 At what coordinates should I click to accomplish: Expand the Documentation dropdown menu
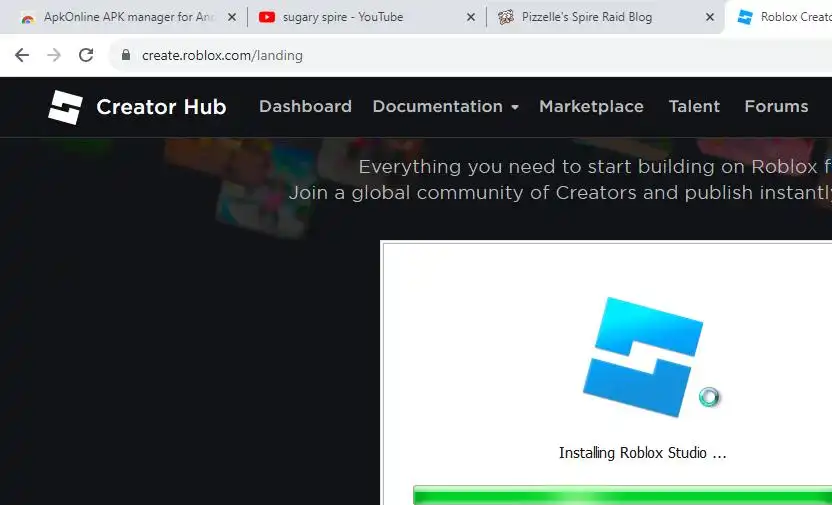coord(446,107)
